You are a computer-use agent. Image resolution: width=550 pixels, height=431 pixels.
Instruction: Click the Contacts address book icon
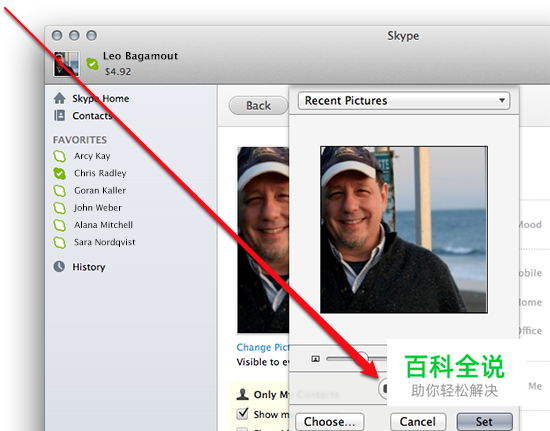click(59, 115)
